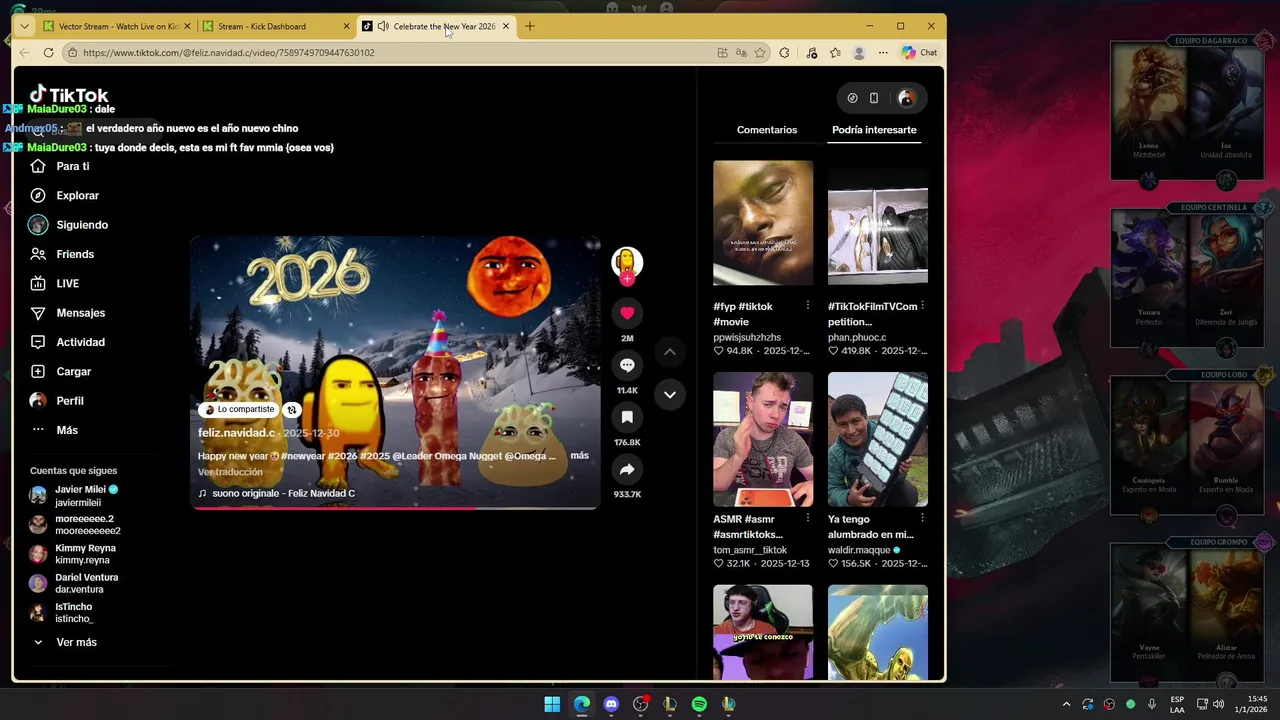The image size is (1280, 720).
Task: Open Discord from the taskbar
Action: pos(611,704)
